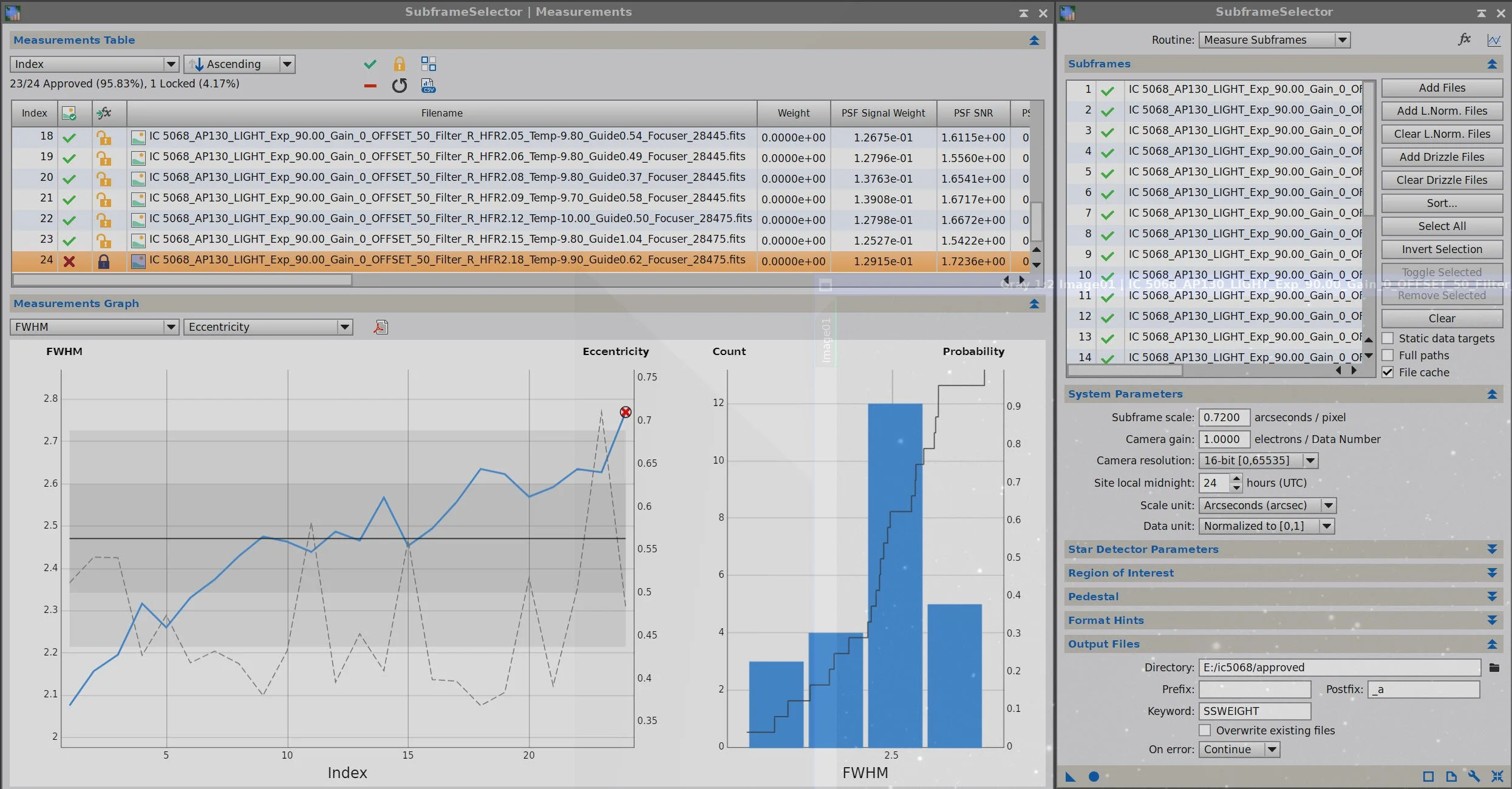Expand the Star Detector Parameters section

click(x=1491, y=549)
